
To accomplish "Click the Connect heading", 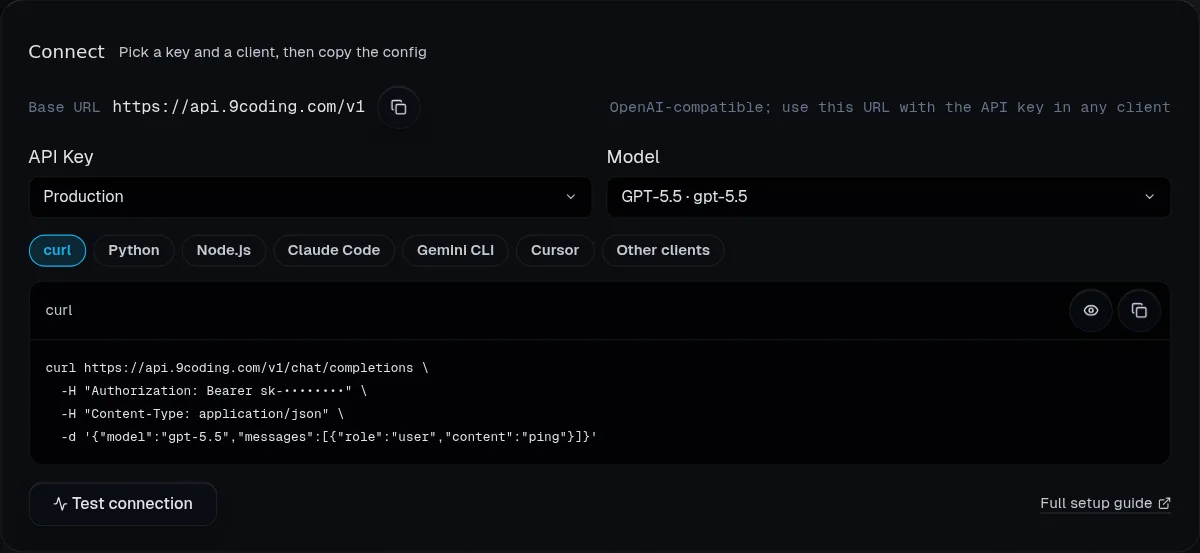I will pos(66,52).
